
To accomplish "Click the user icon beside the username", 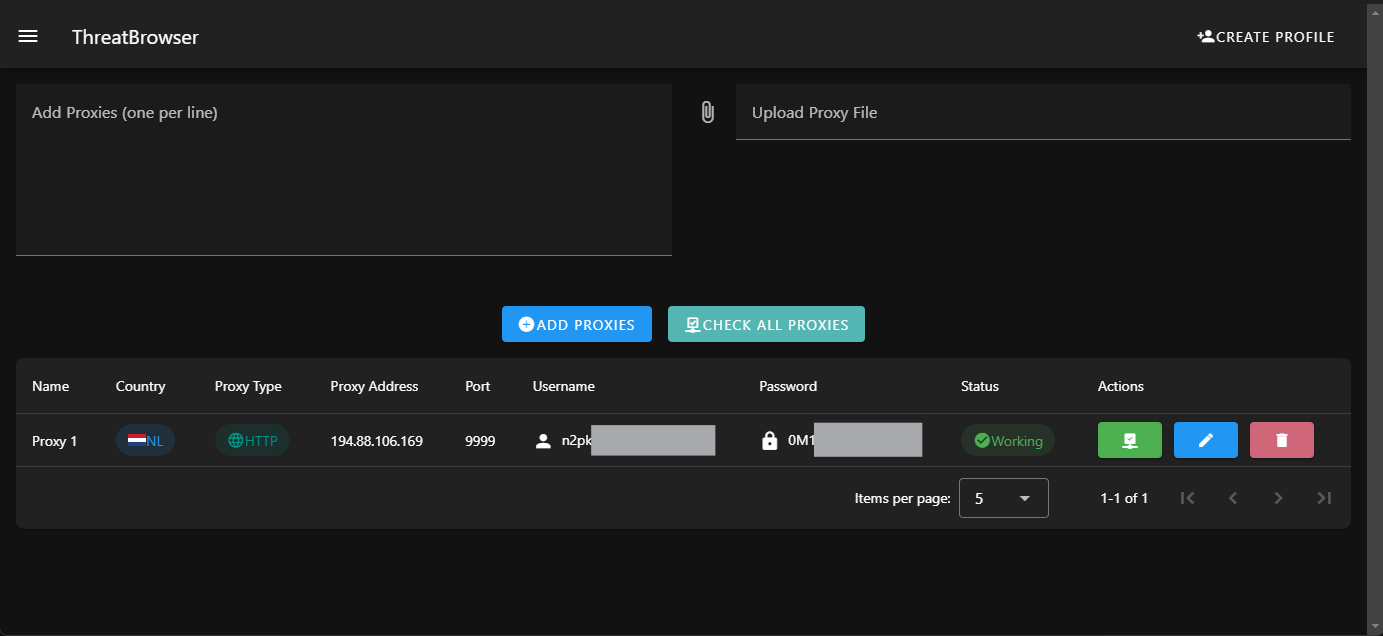I will pyautogui.click(x=543, y=441).
